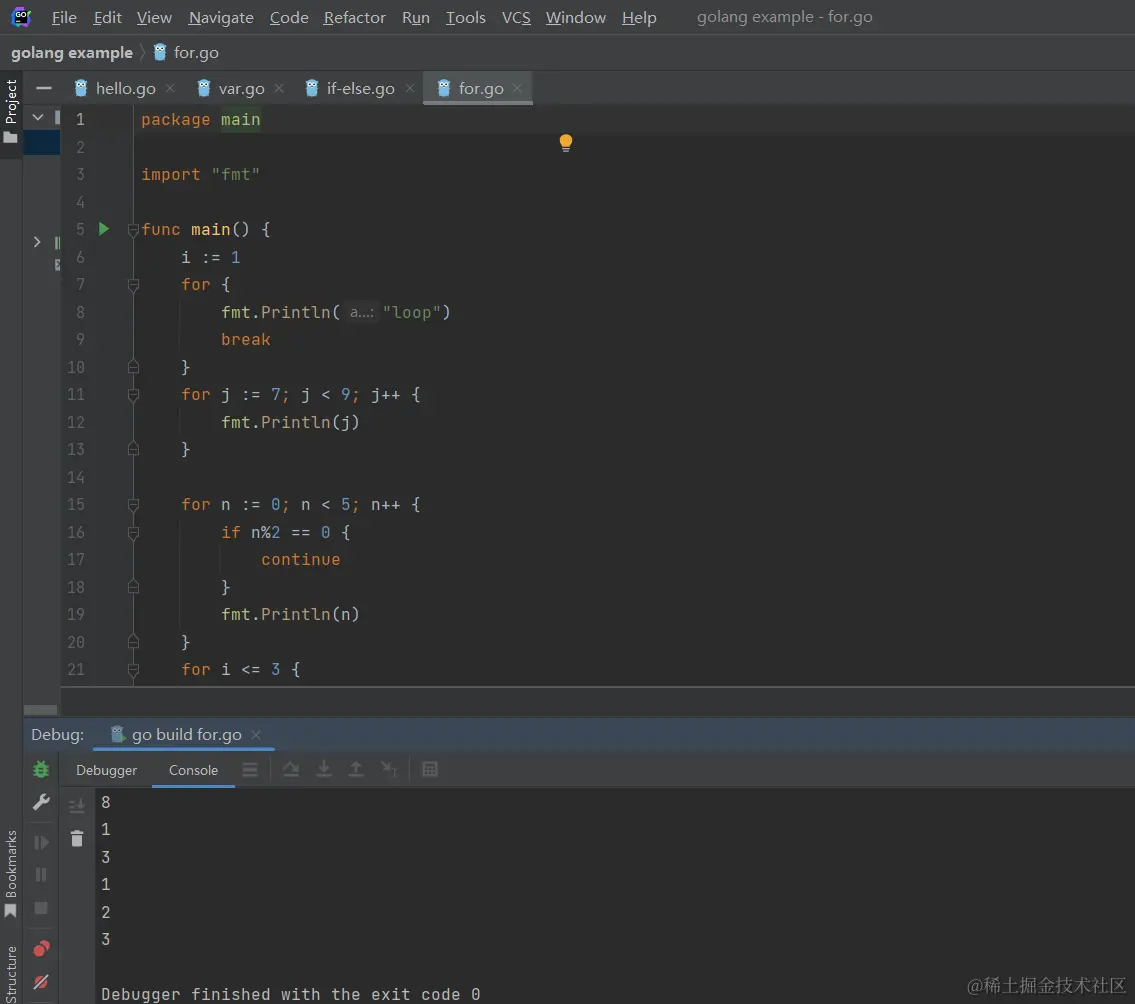Click the for.go breadcrumb item

186,53
